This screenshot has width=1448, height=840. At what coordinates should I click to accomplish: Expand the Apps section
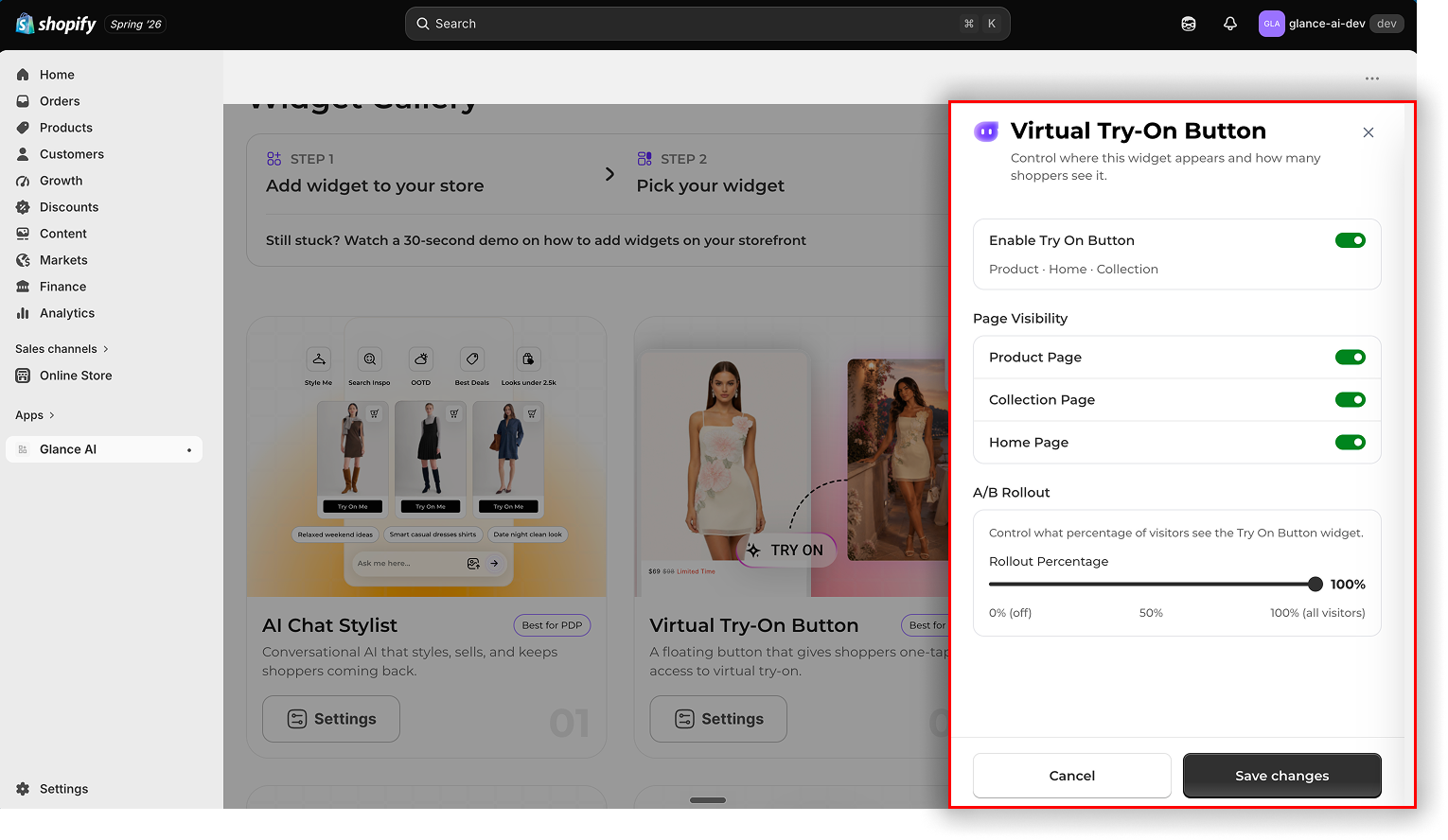35,415
